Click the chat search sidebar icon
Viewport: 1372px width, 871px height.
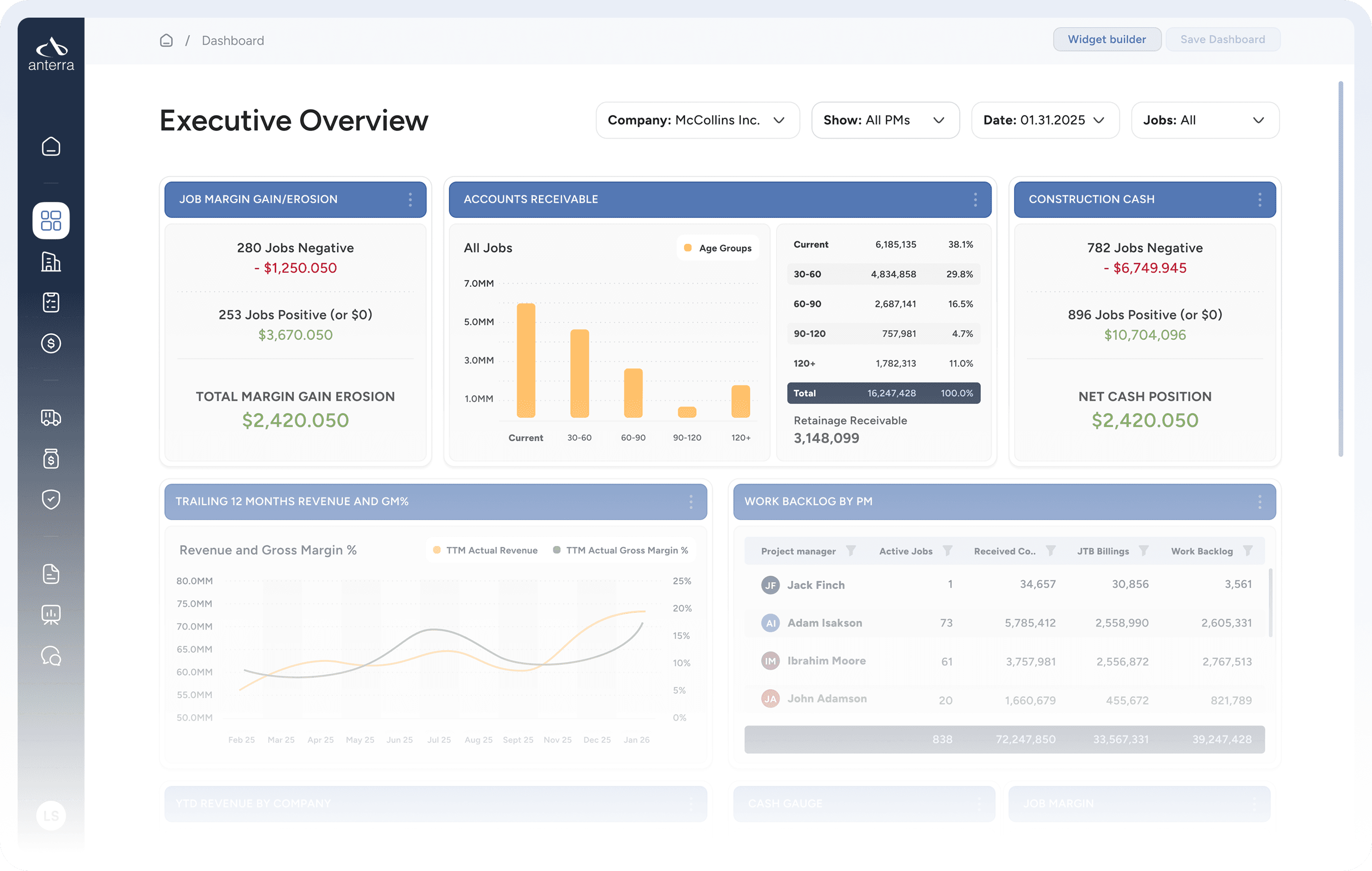click(51, 656)
